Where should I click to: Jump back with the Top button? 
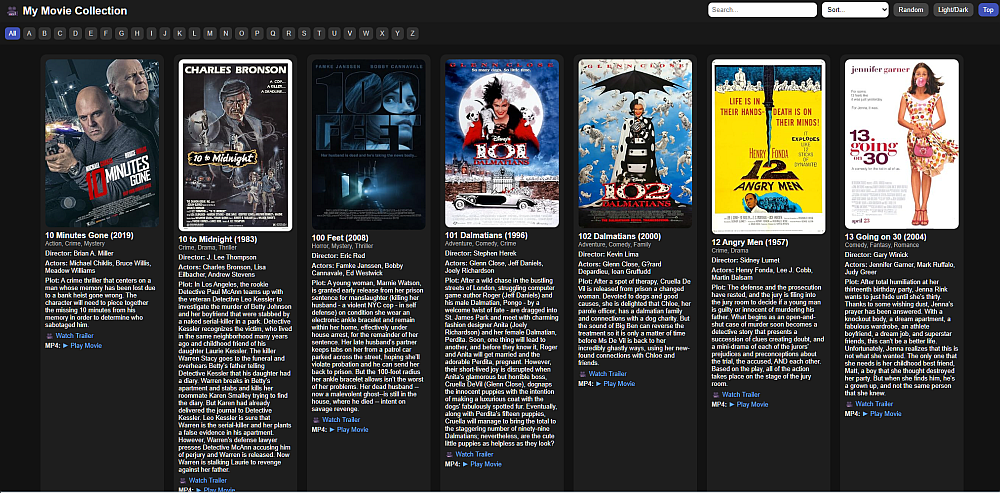pyautogui.click(x=988, y=10)
